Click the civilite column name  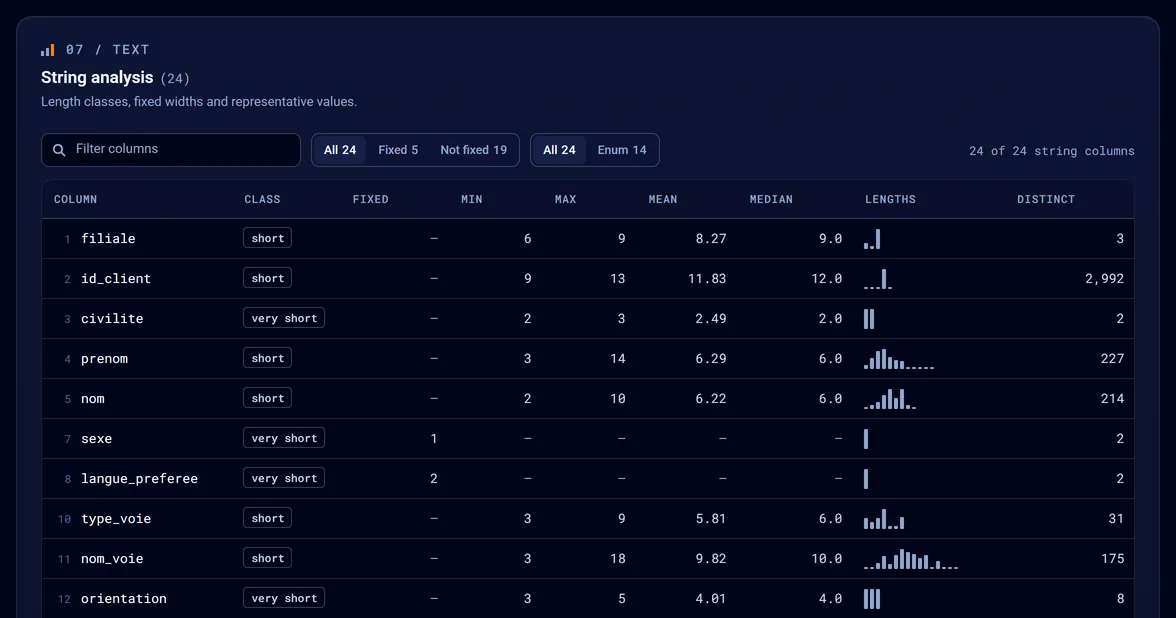[x=112, y=319]
